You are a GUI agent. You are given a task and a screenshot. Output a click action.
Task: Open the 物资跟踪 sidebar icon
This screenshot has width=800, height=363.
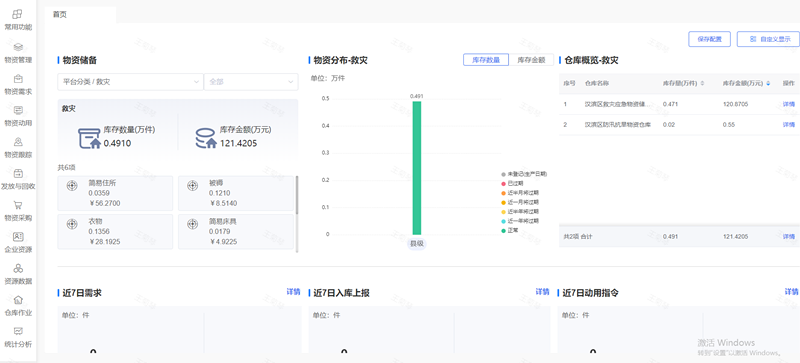[18, 142]
